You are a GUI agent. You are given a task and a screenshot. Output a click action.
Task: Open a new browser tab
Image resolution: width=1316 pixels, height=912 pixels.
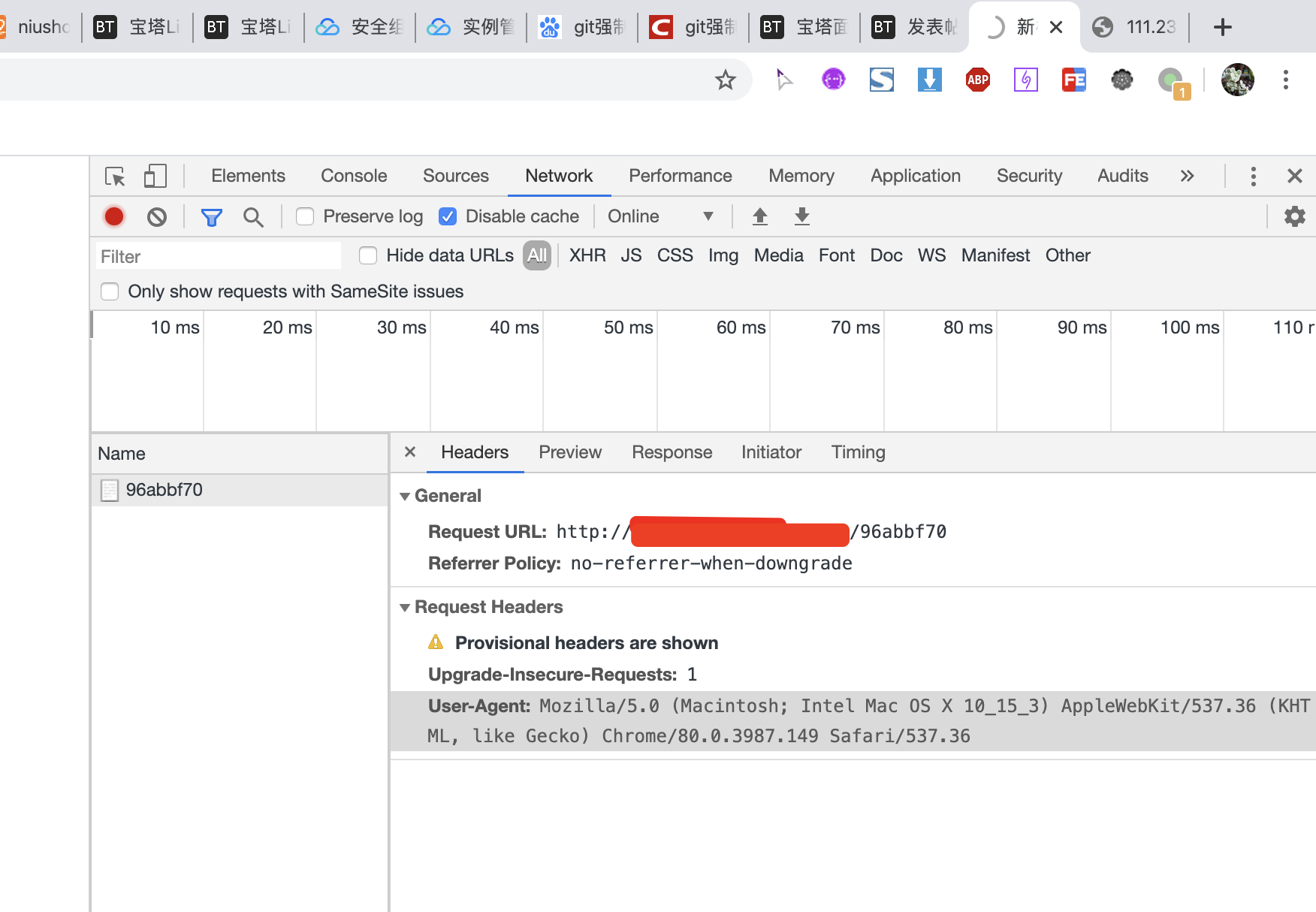[x=1222, y=27]
